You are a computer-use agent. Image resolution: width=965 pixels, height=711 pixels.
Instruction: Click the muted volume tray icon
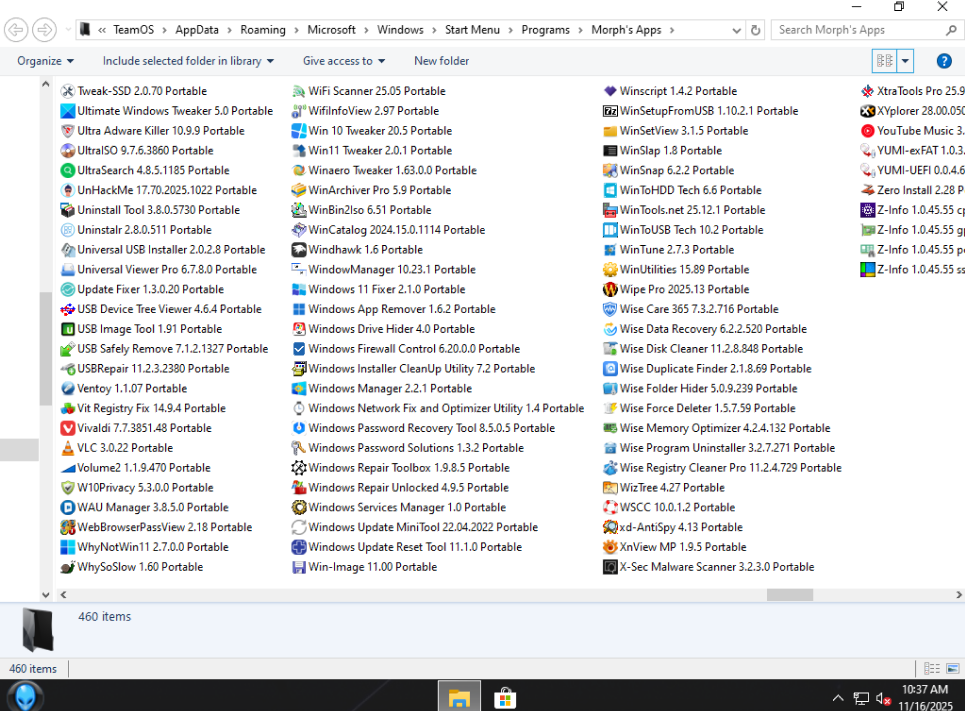pyautogui.click(x=884, y=699)
